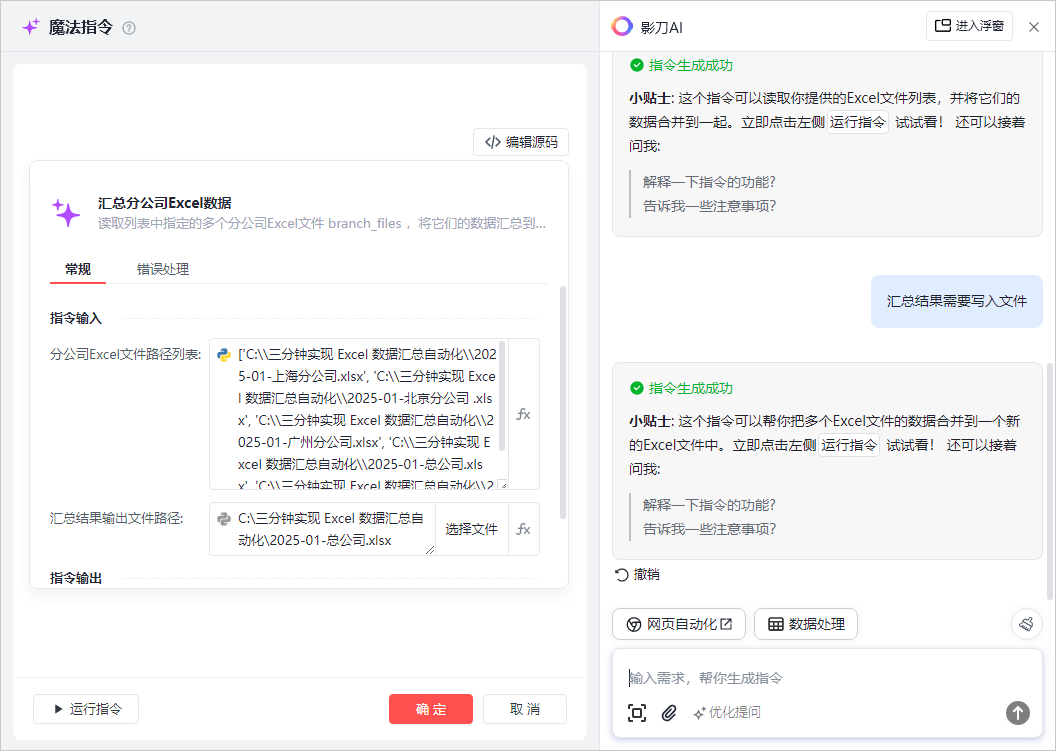Screen dimensions: 1056x751
Task: Click 选择文件 to choose output file
Action: (x=471, y=529)
